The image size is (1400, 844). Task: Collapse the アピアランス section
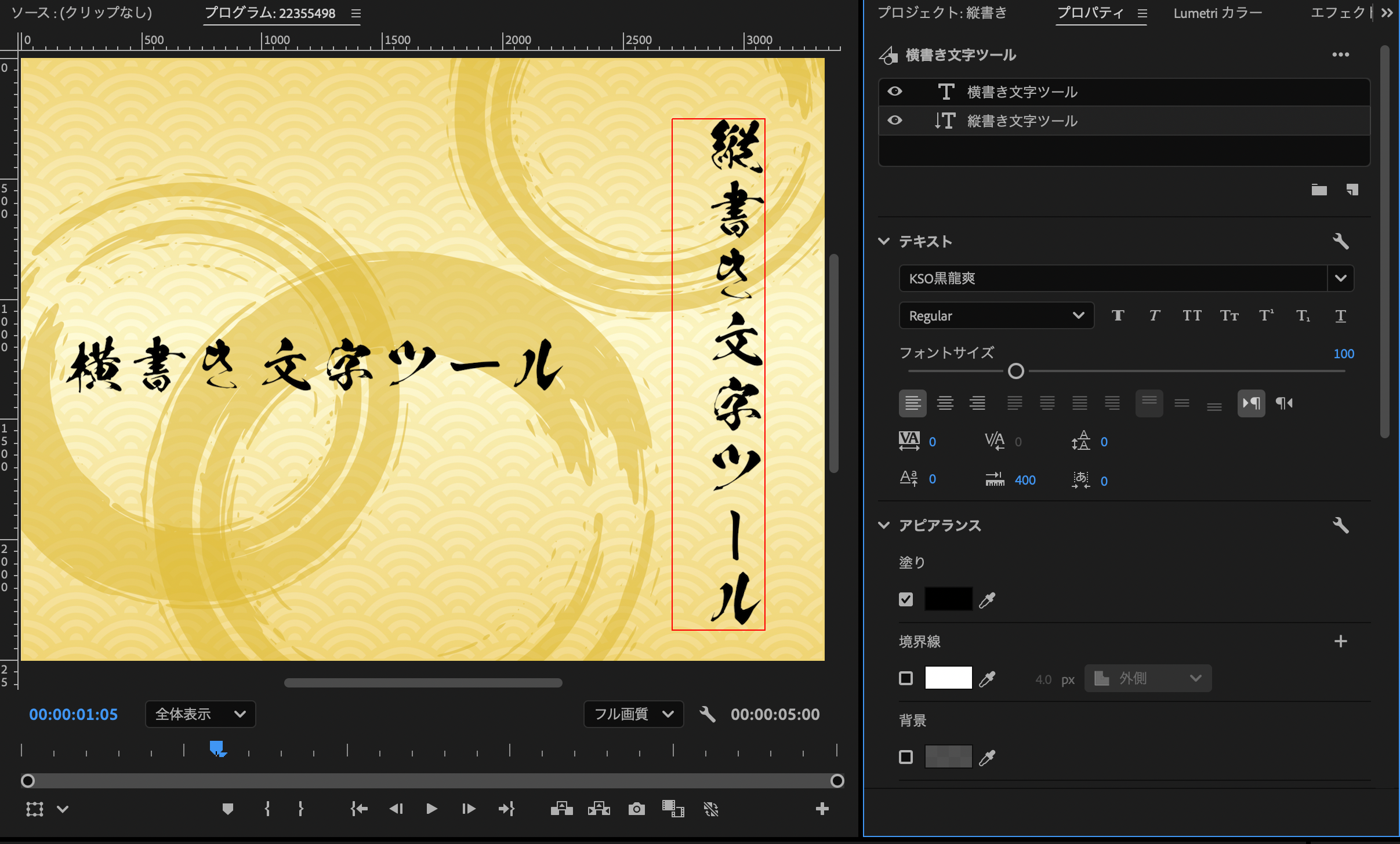[x=884, y=525]
